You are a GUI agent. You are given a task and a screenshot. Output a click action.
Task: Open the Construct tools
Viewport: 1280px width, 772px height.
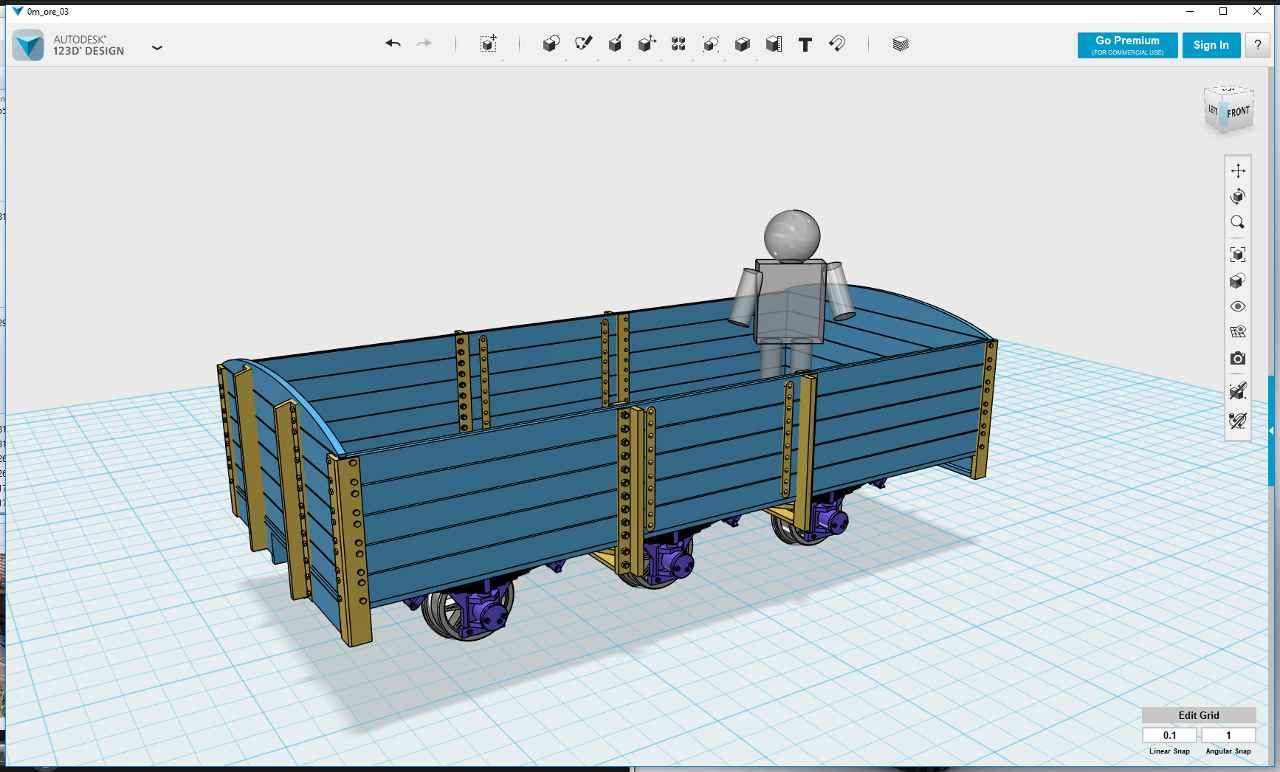615,44
